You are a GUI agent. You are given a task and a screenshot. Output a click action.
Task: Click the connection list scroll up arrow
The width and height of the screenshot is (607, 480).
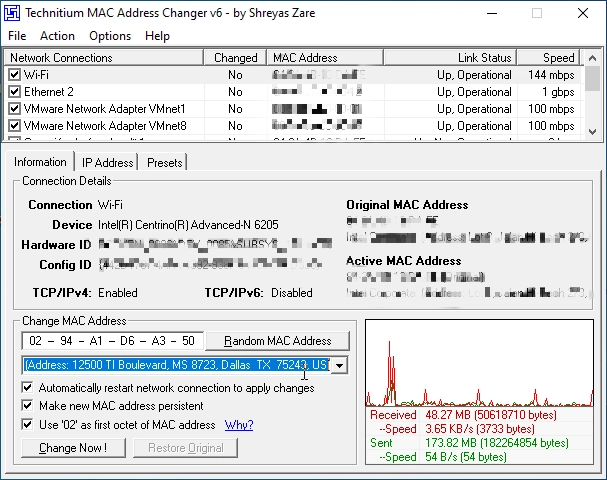point(592,58)
